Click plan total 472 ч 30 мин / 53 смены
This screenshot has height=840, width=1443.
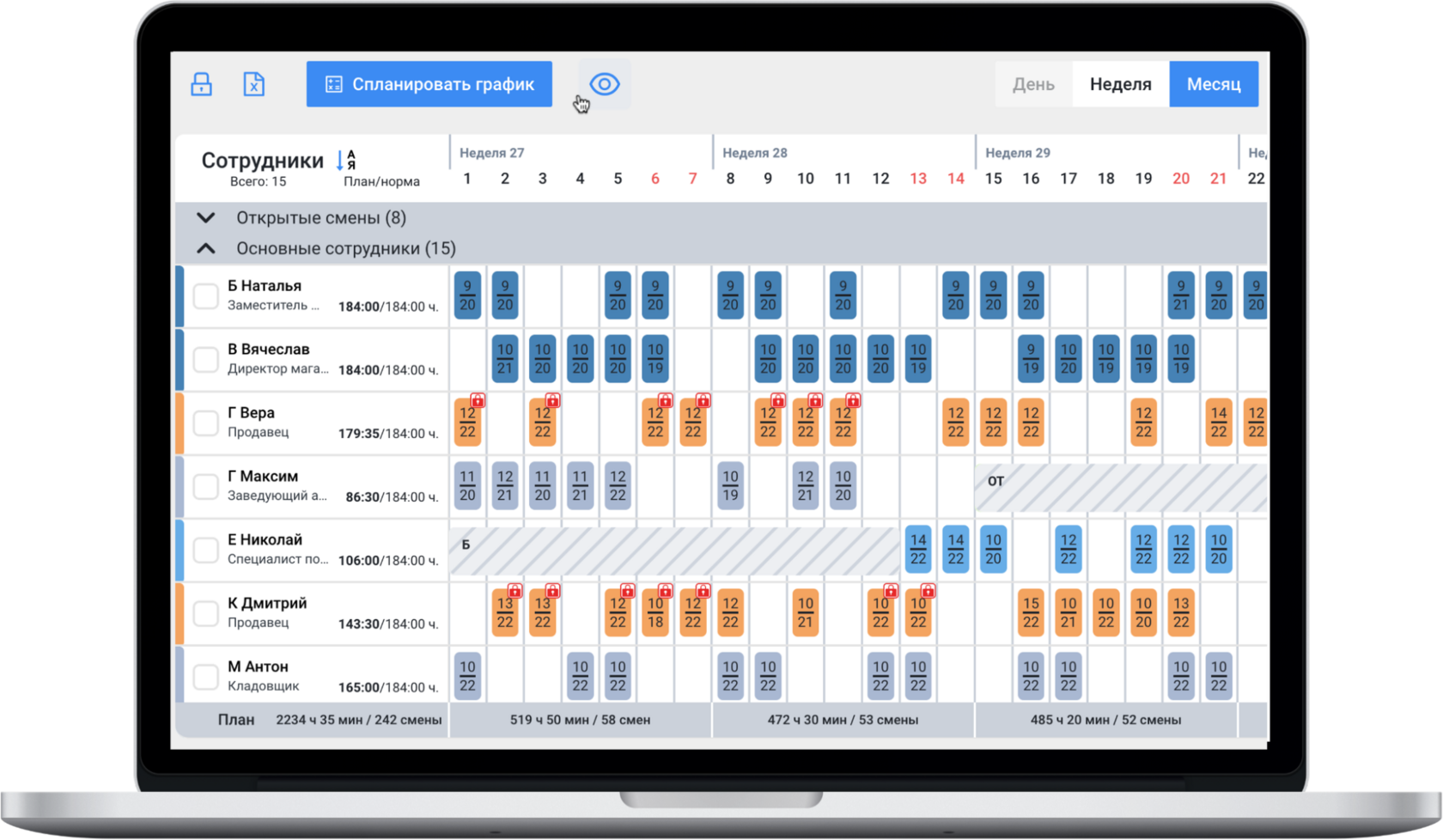[x=843, y=720]
